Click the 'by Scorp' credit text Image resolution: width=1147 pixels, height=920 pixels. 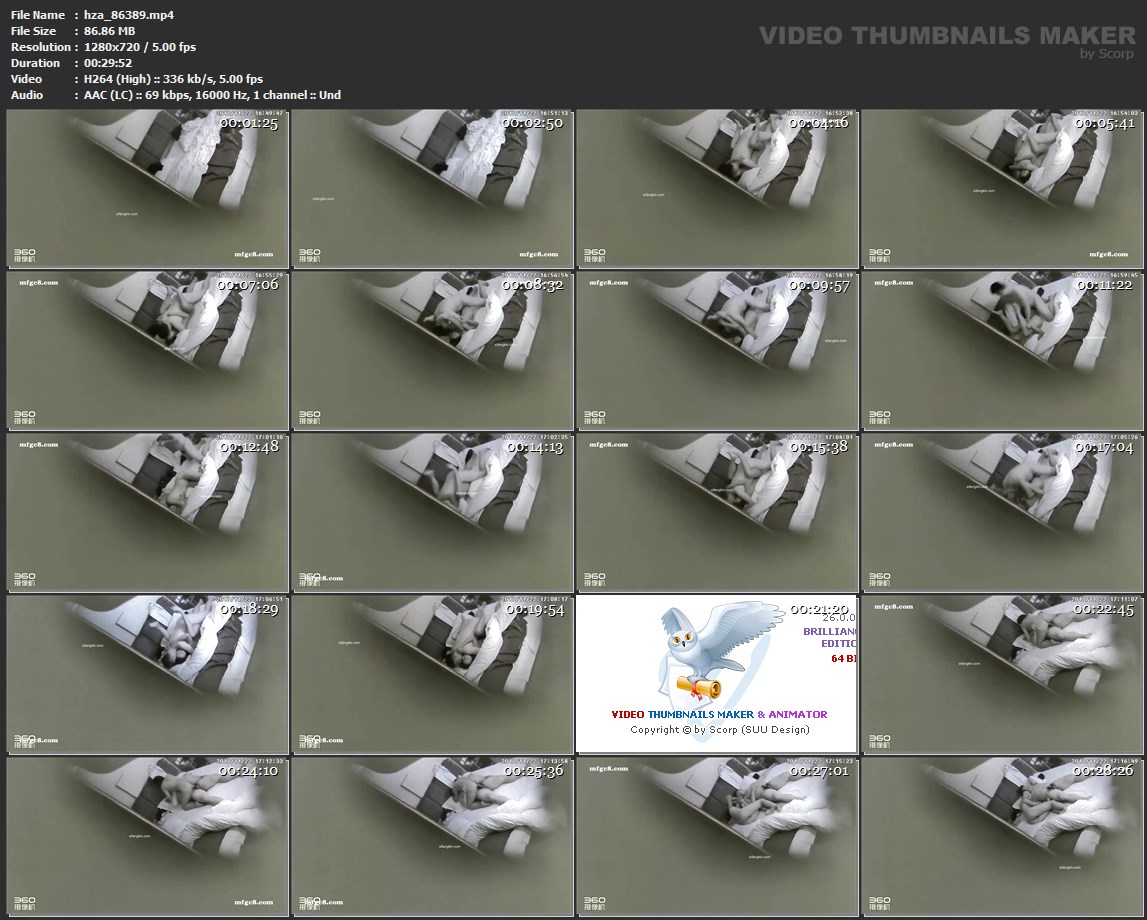point(1107,53)
